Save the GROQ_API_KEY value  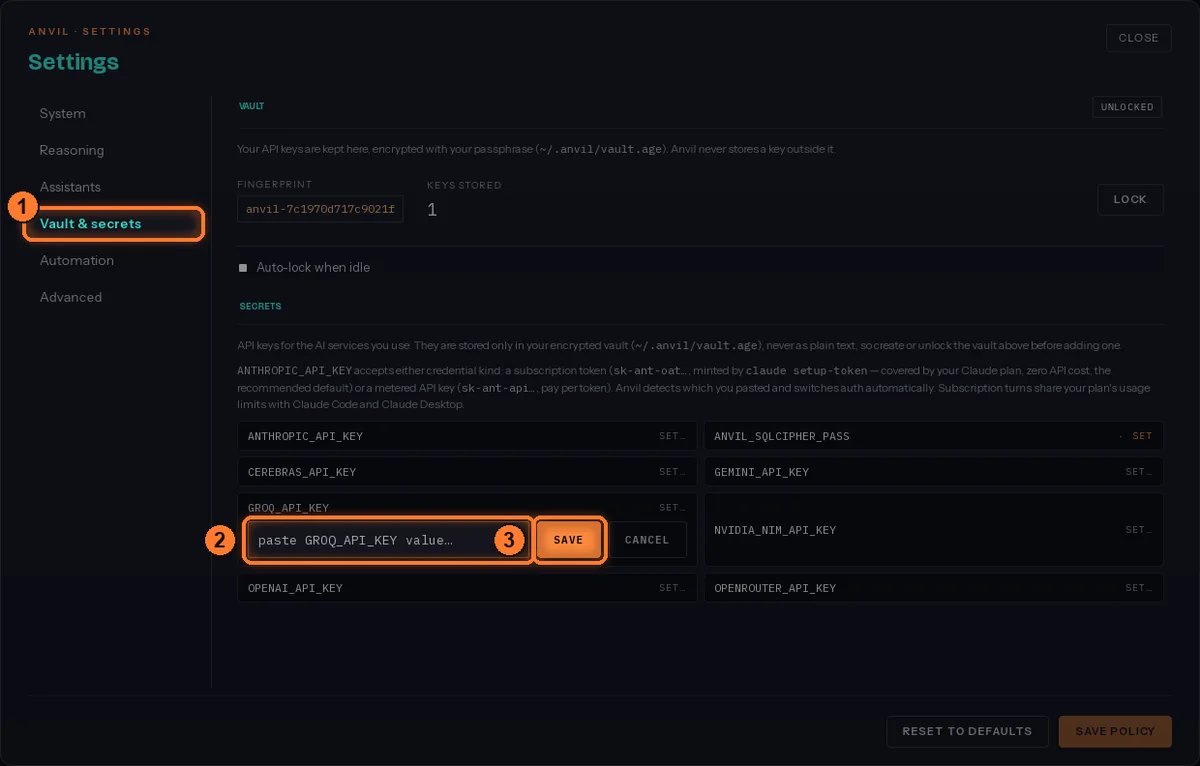pos(568,540)
